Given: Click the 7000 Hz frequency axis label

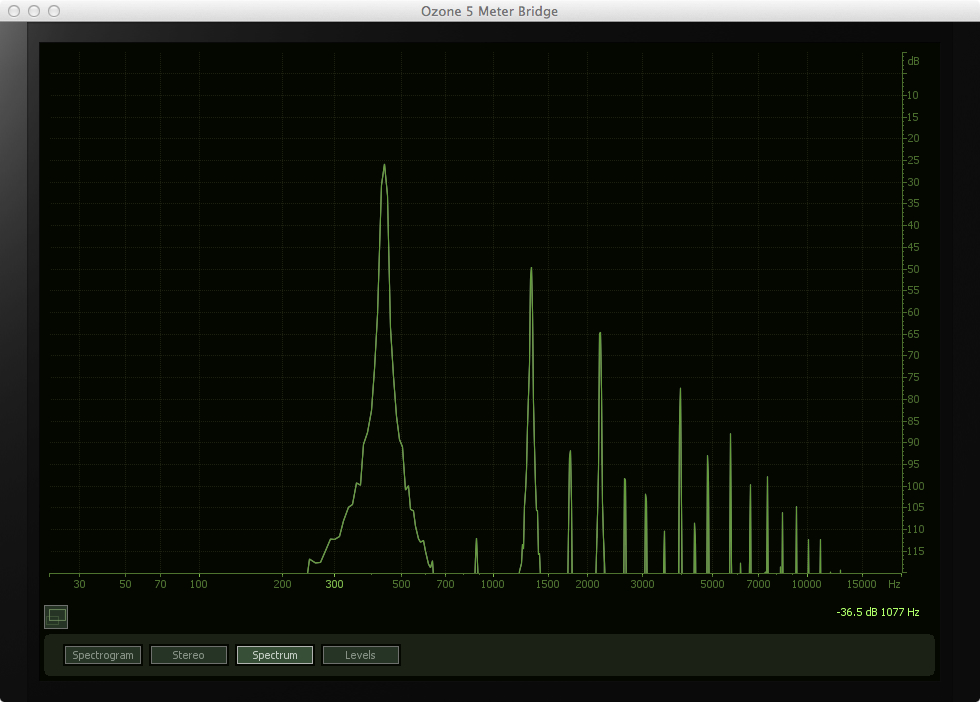Looking at the screenshot, I should point(759,584).
